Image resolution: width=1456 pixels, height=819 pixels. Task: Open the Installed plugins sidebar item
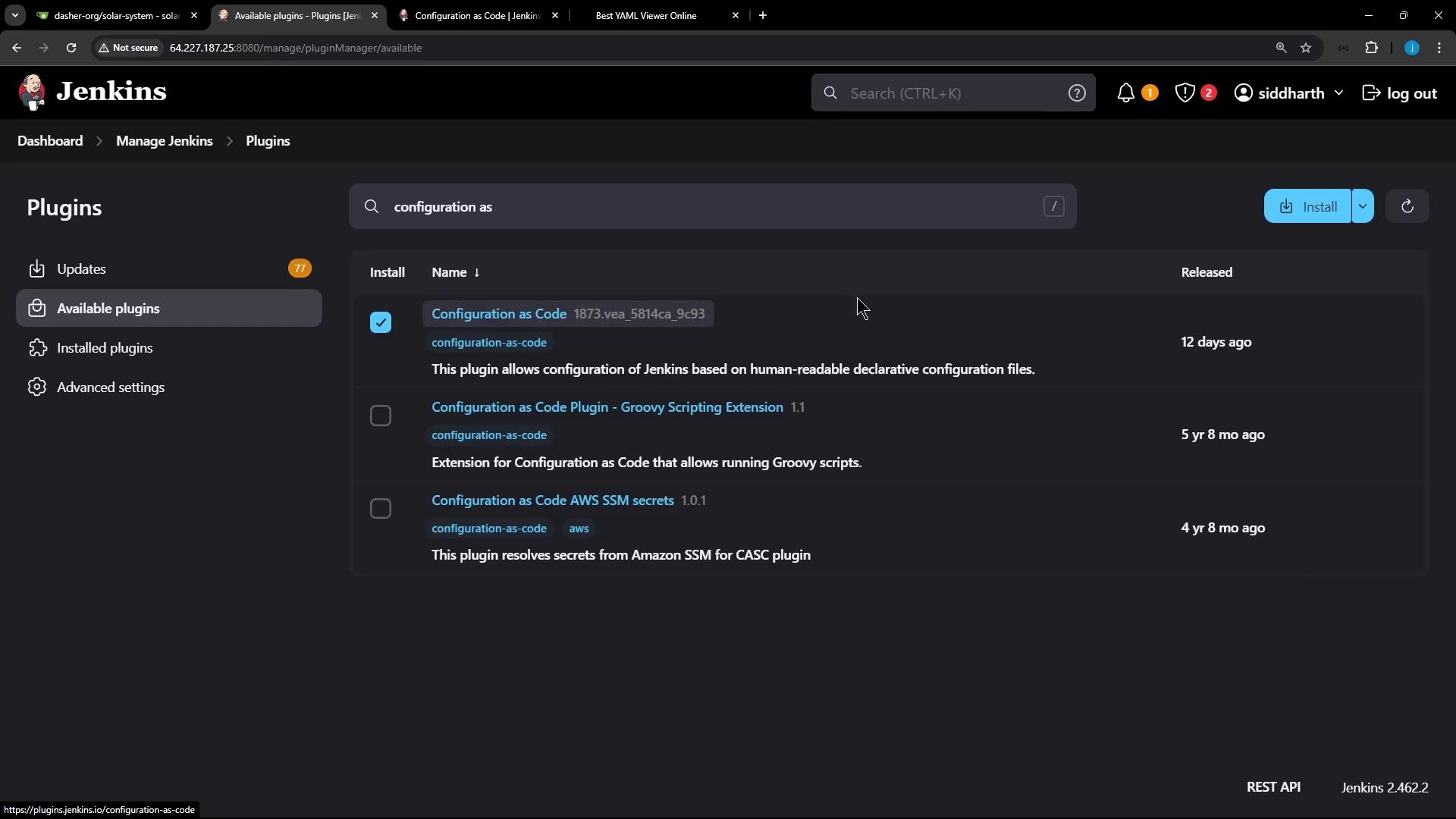(x=105, y=348)
